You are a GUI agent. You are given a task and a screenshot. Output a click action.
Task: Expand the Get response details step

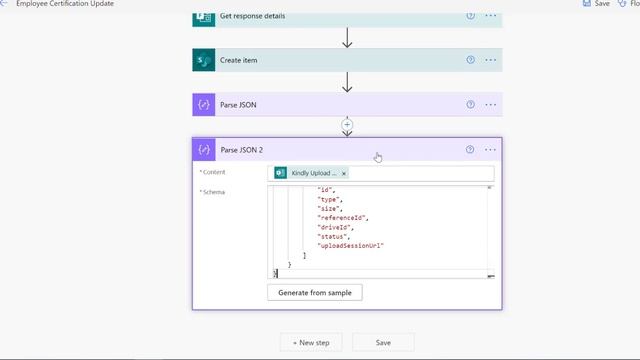[347, 19]
